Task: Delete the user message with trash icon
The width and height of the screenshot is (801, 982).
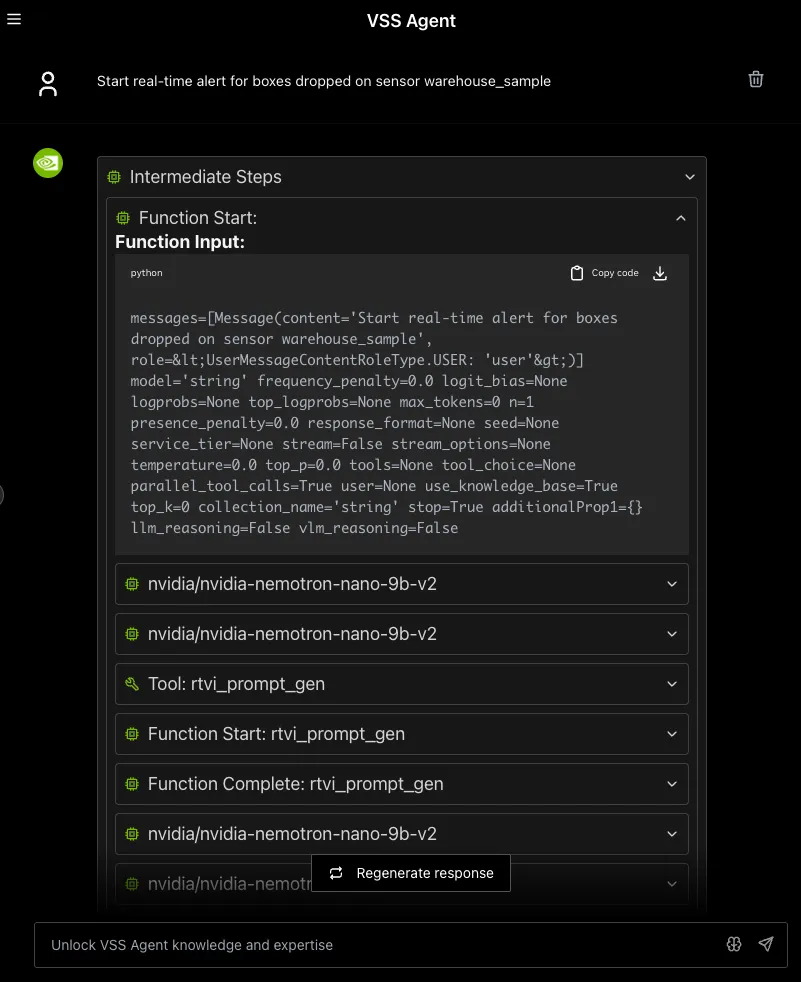Action: click(x=755, y=80)
